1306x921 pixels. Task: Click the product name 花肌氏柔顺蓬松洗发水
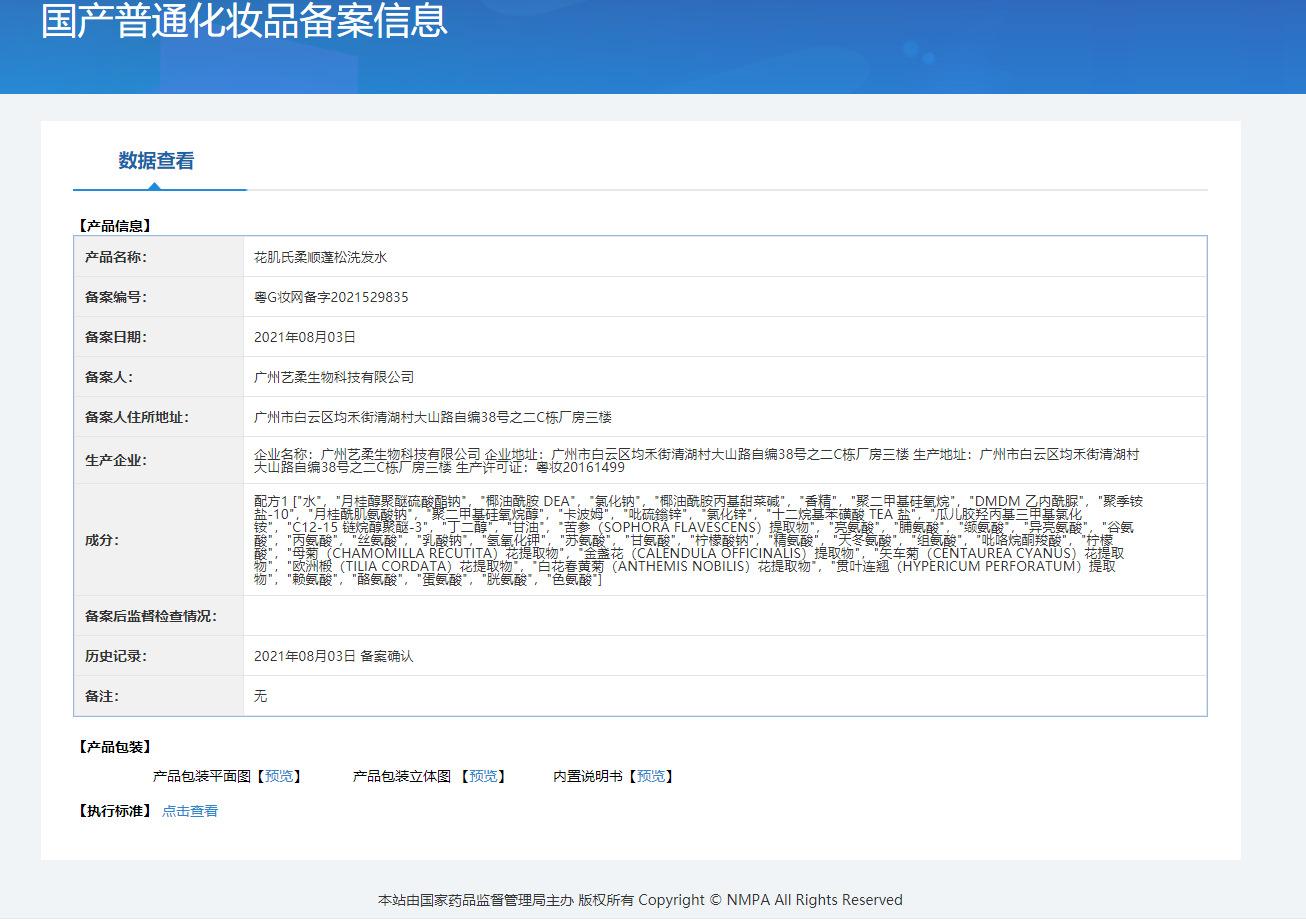(x=320, y=257)
